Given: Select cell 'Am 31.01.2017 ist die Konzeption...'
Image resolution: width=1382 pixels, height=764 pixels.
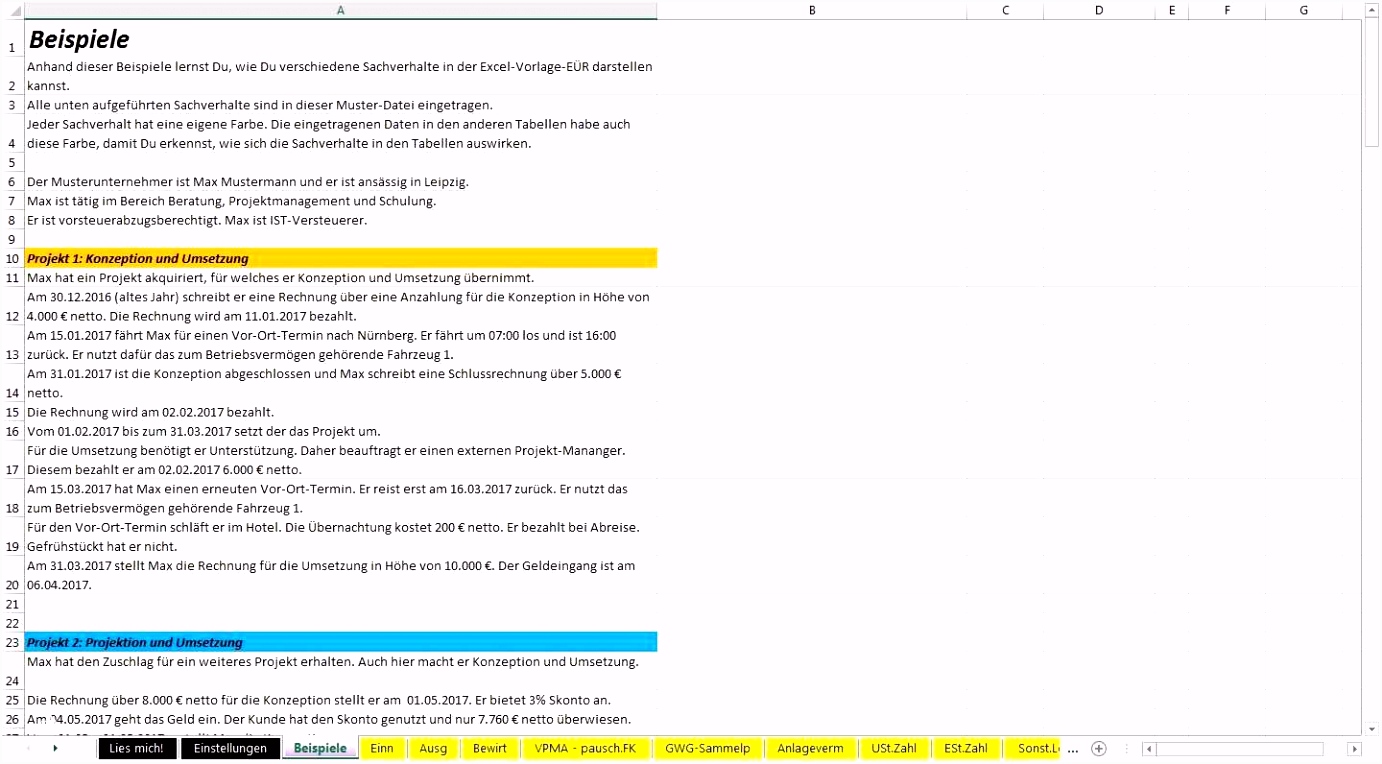Looking at the screenshot, I should [x=341, y=383].
